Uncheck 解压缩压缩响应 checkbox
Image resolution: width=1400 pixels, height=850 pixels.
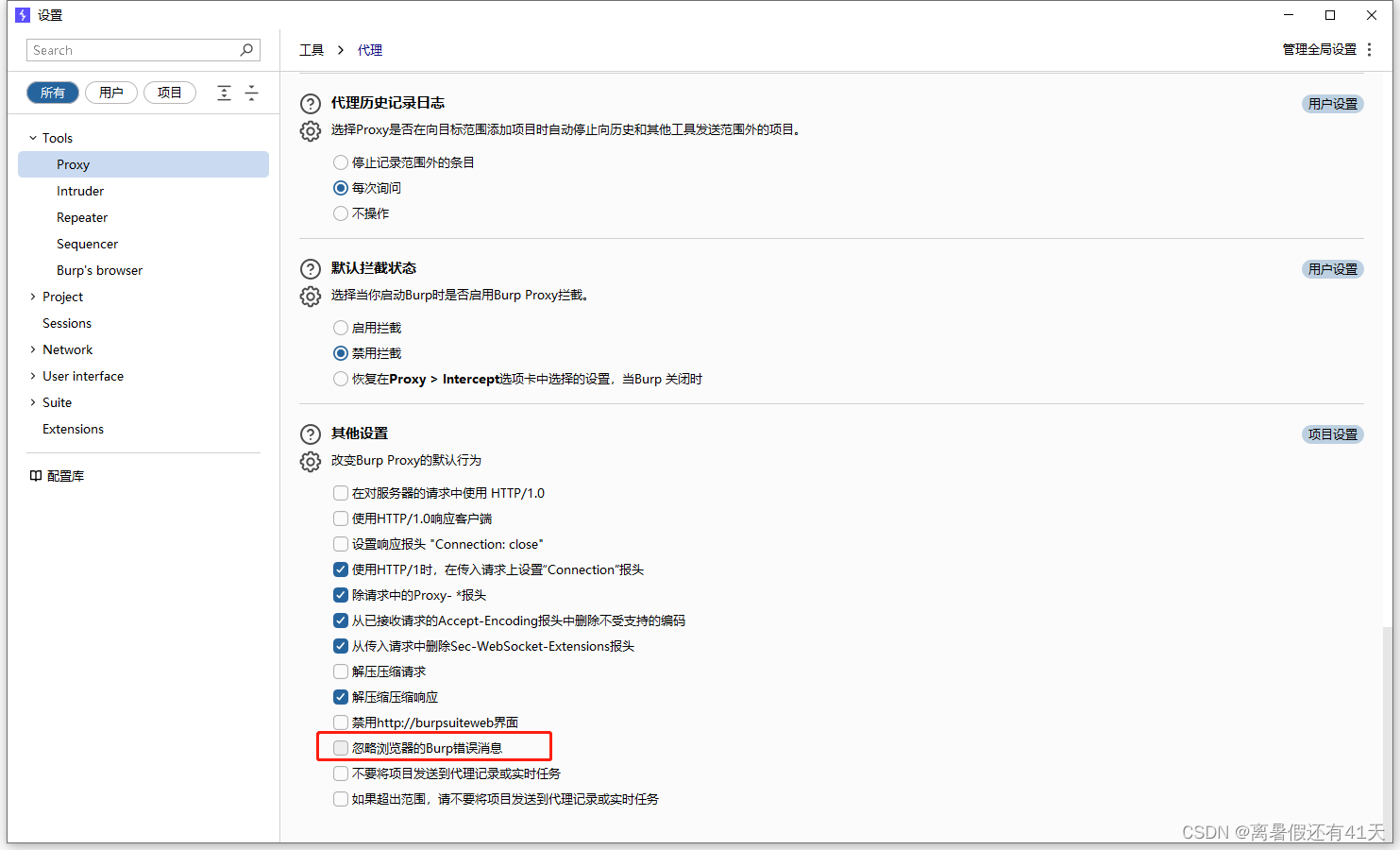341,697
